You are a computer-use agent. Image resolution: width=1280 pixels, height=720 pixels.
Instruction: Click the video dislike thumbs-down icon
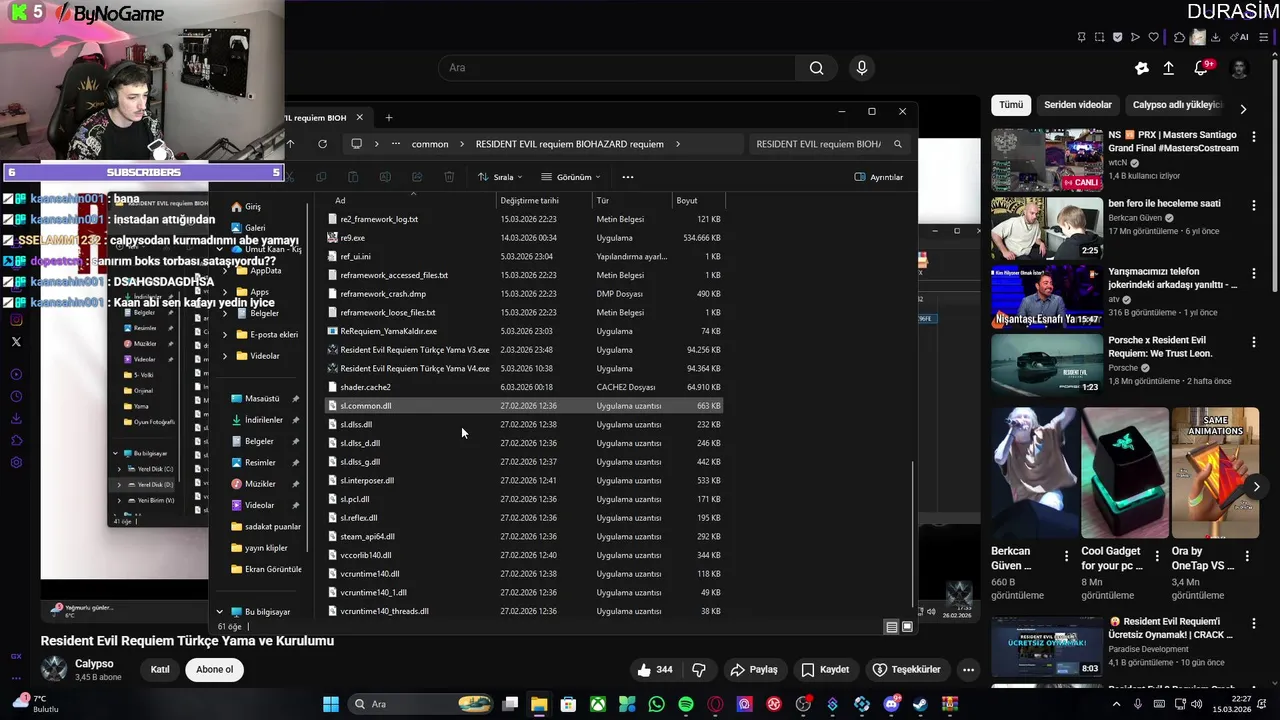699,670
